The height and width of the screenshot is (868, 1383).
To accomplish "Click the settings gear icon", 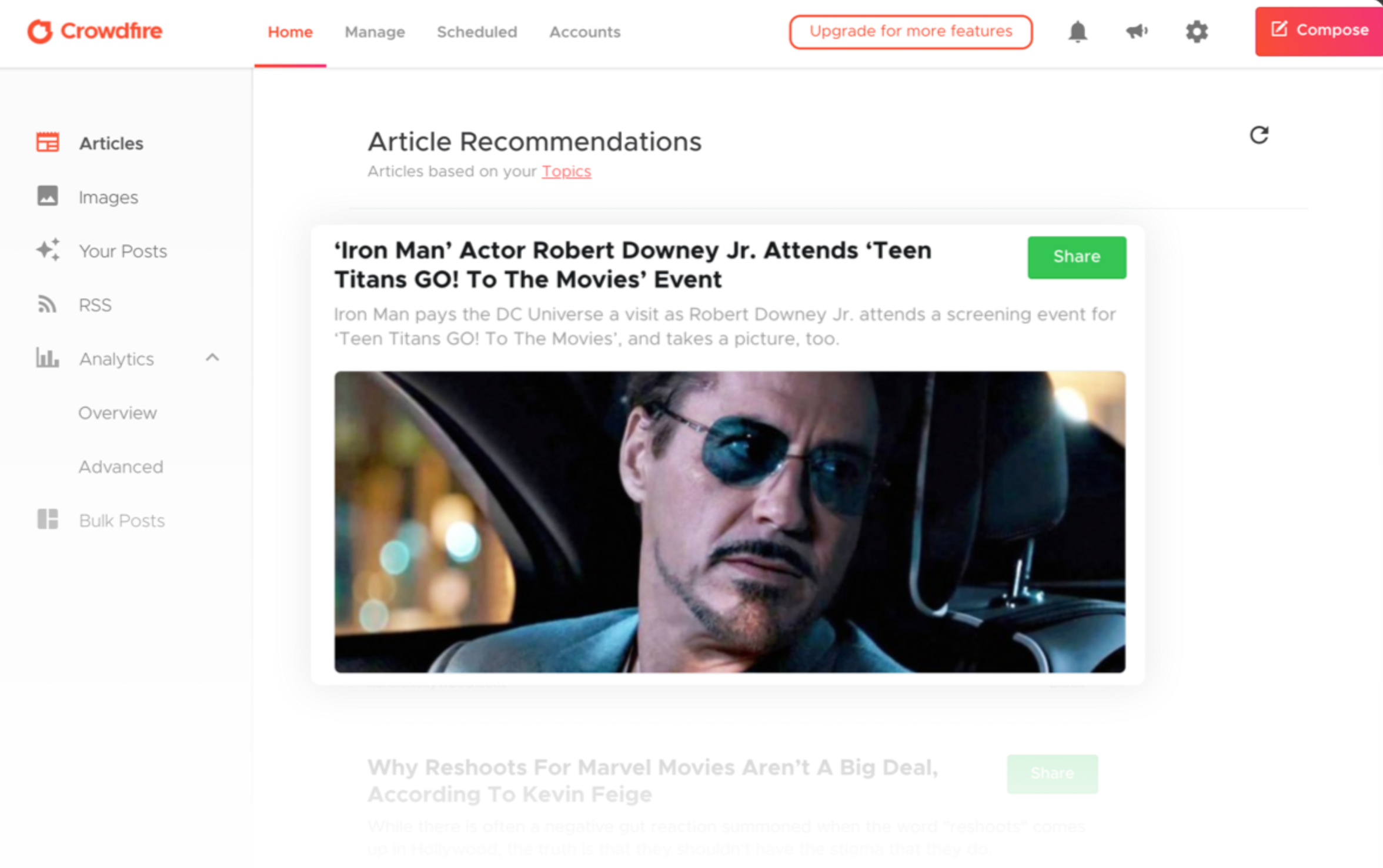I will click(1197, 31).
